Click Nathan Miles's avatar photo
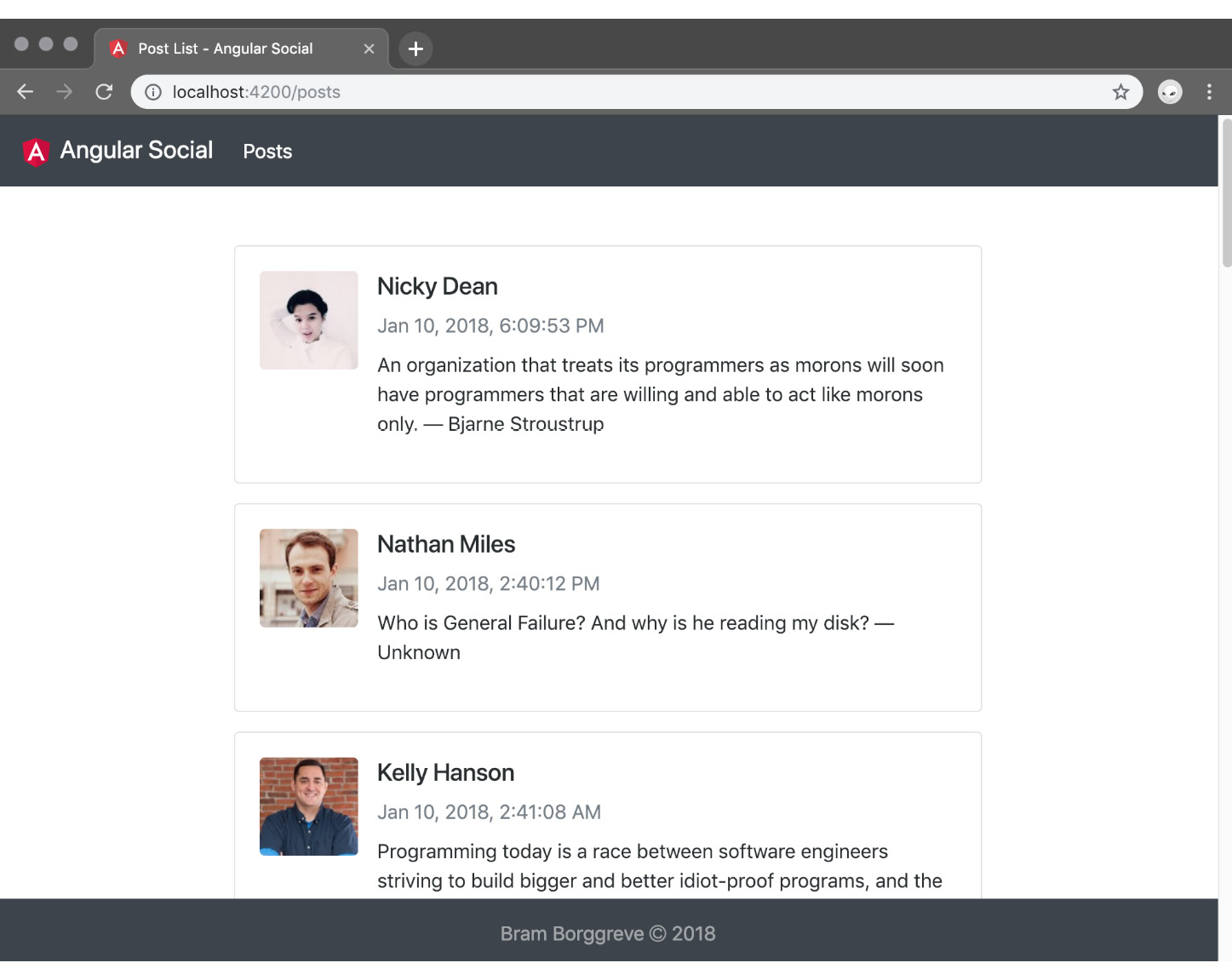This screenshot has height=980, width=1232. (309, 578)
